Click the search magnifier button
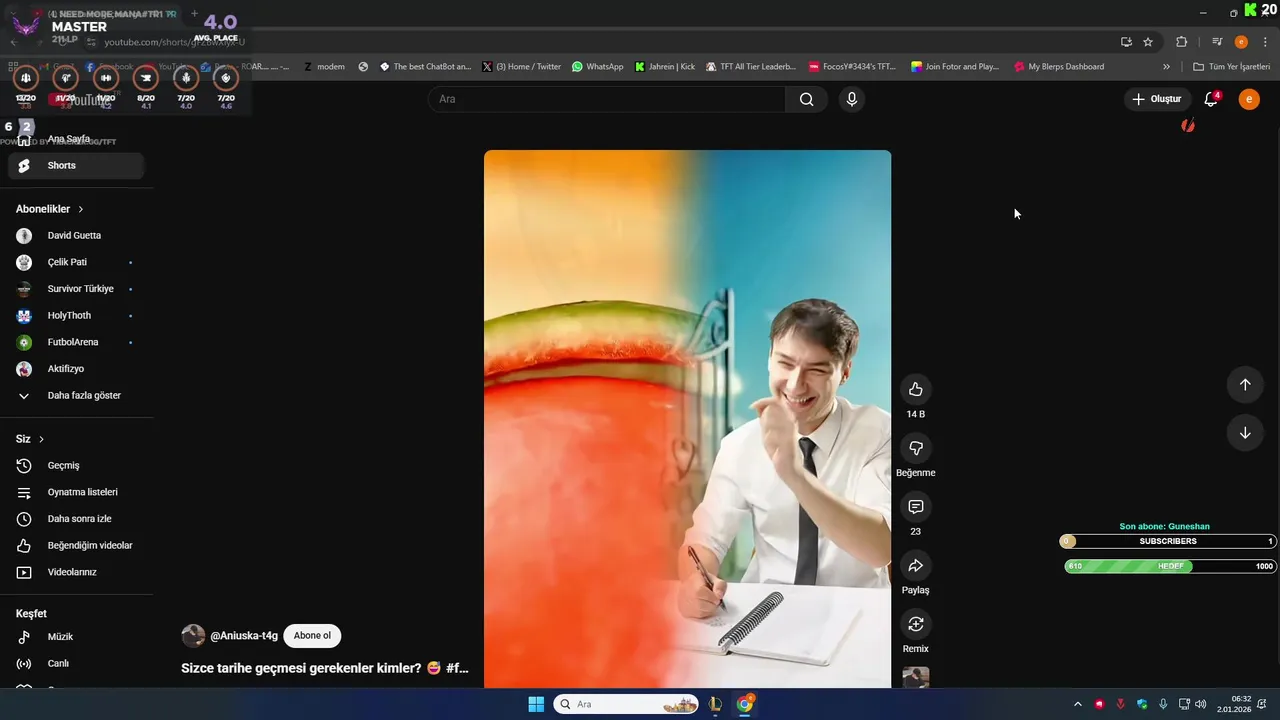This screenshot has height=720, width=1280. pyautogui.click(x=806, y=99)
